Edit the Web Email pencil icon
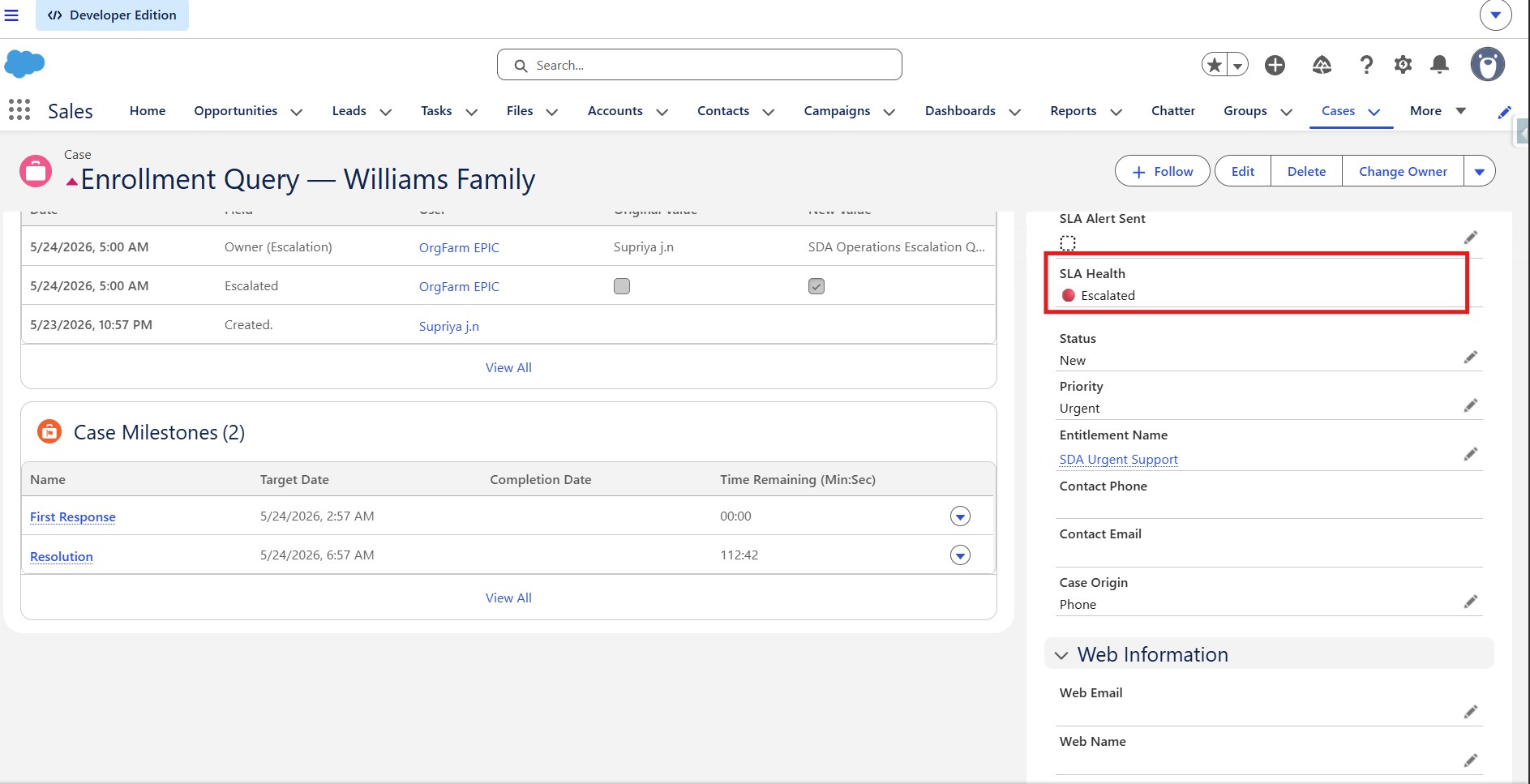 [1471, 712]
